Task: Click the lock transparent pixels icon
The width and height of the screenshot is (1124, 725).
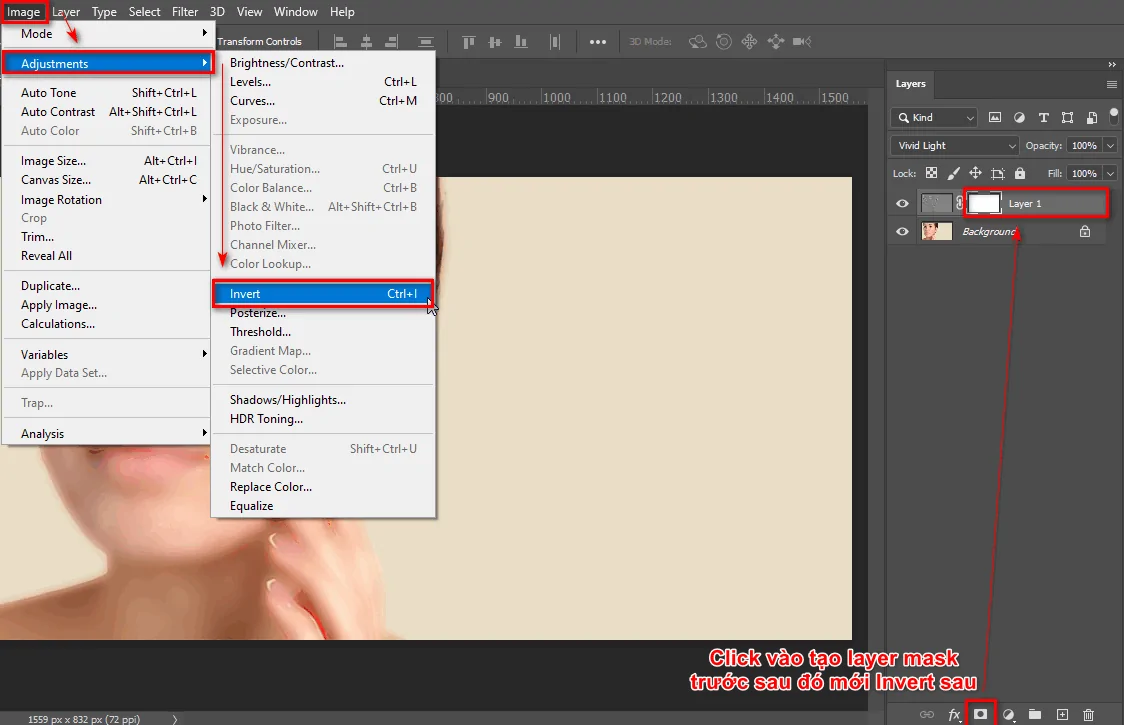Action: point(931,173)
